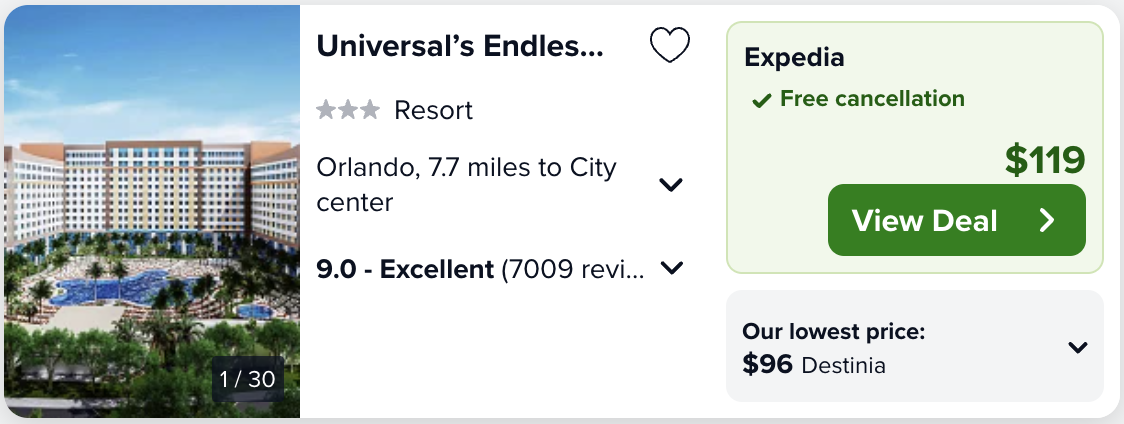The image size is (1124, 424).
Task: Open the View Deal button
Action: coord(956,220)
